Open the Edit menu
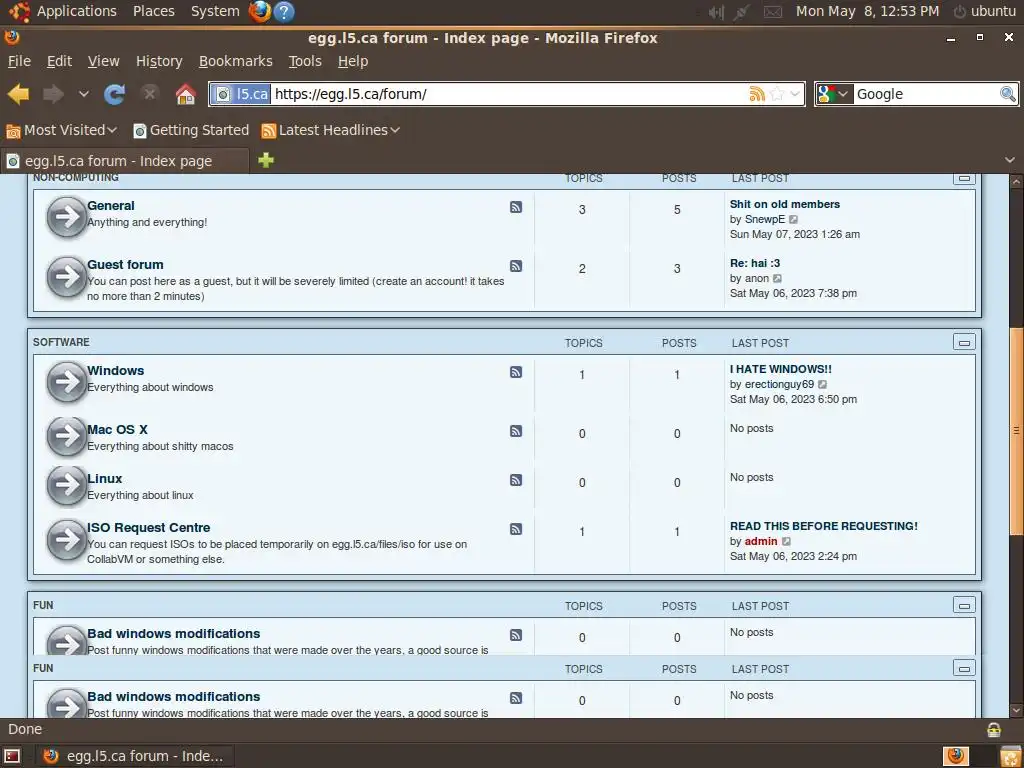This screenshot has width=1024, height=768. tap(59, 61)
